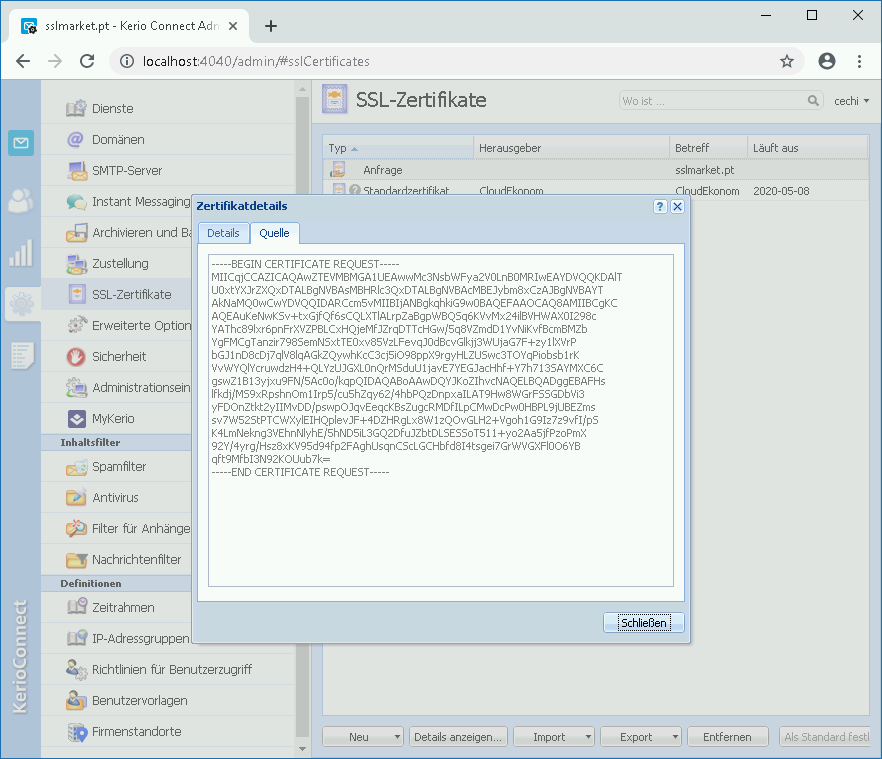Switch to the configuration gear section in left rail

click(x=21, y=304)
